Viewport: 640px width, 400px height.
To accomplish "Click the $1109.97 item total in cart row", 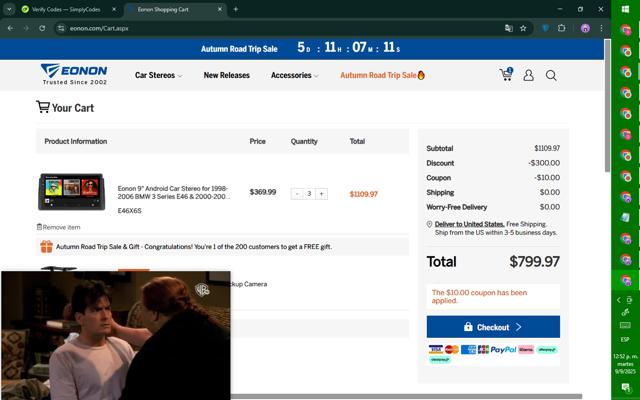I will pyautogui.click(x=364, y=194).
